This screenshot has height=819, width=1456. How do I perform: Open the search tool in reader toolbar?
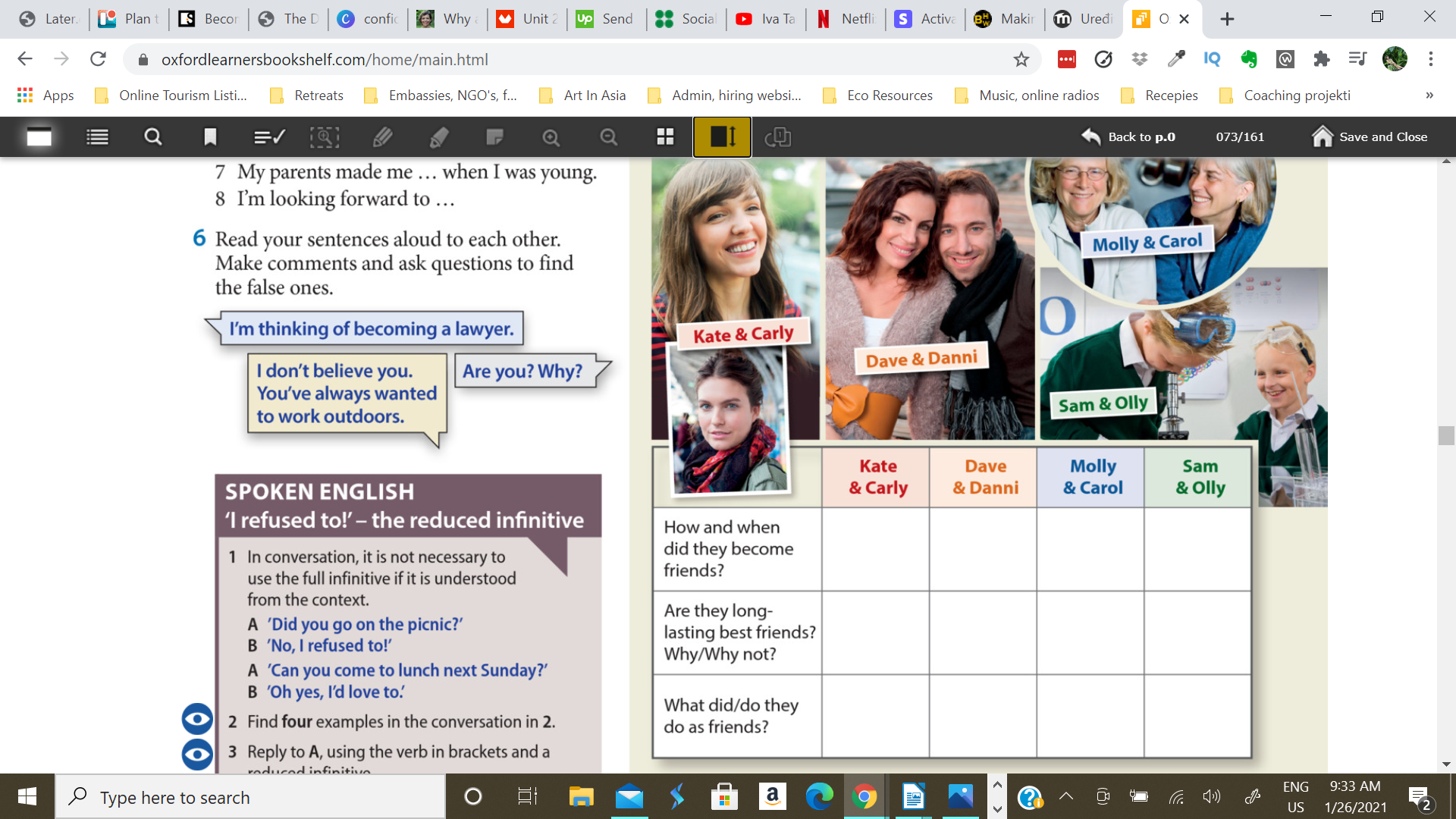(153, 137)
